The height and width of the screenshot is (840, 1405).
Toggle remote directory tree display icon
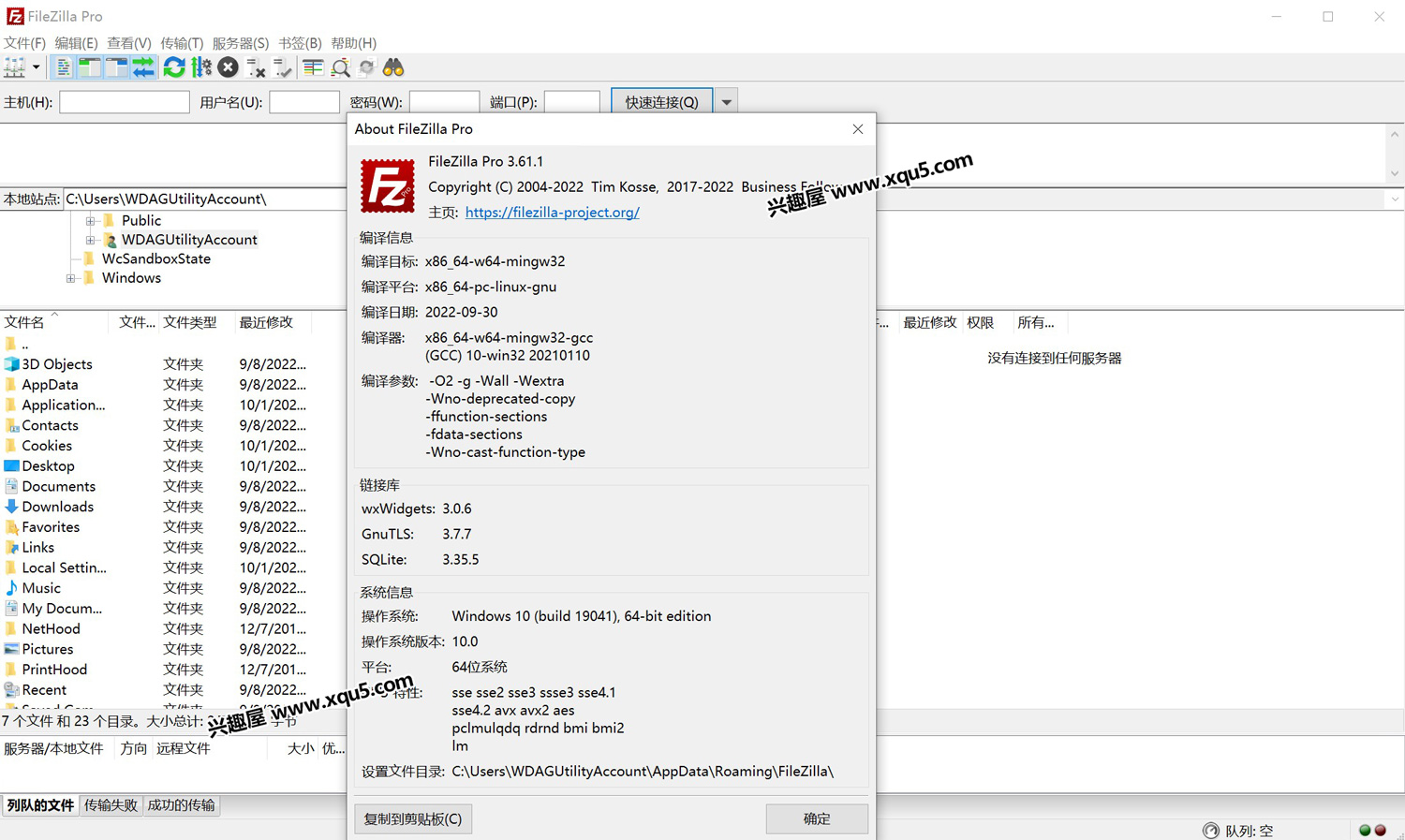(x=116, y=67)
